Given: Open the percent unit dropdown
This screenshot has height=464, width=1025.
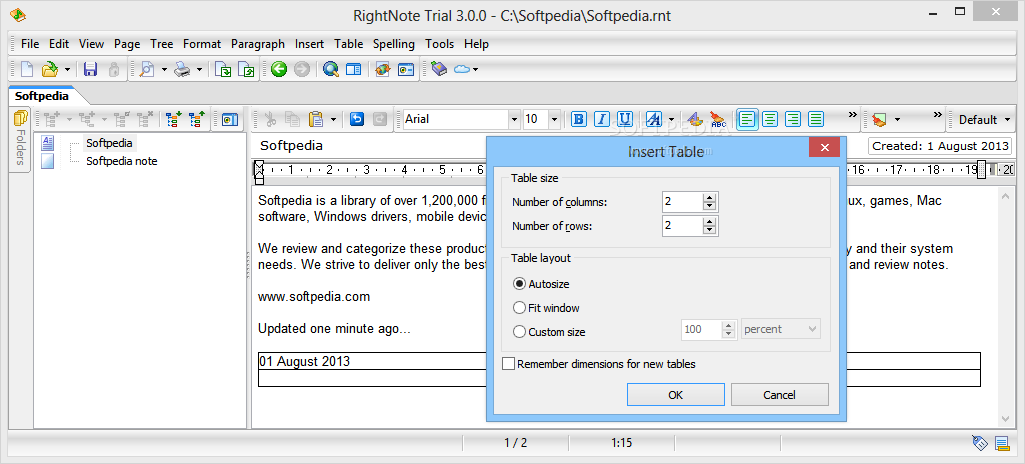Looking at the screenshot, I should click(781, 329).
